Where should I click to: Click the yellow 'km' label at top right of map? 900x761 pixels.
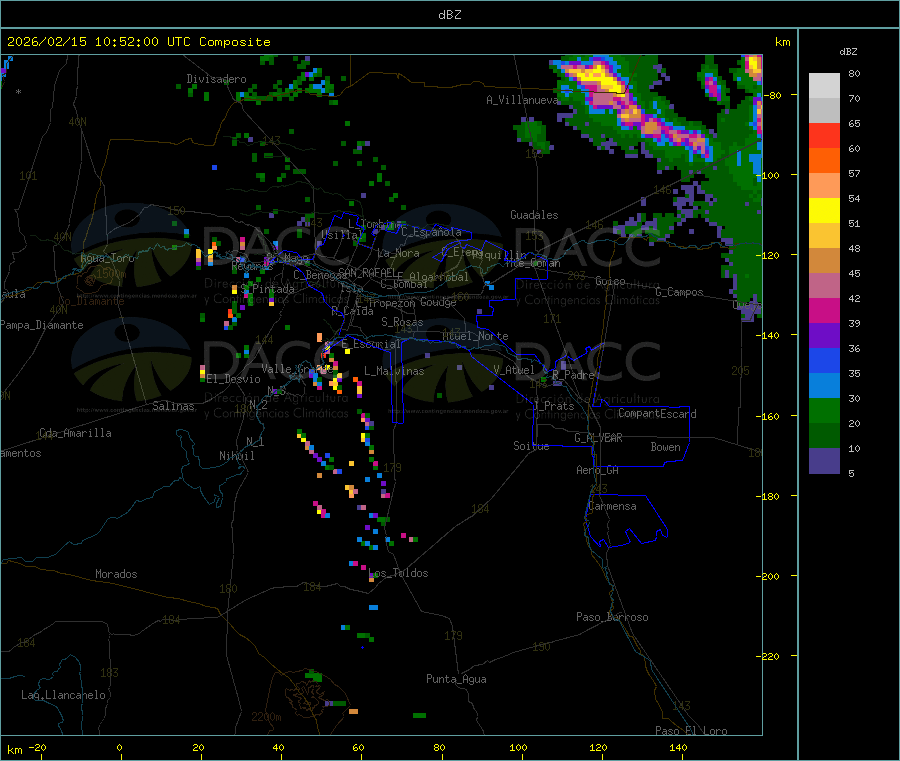pos(782,42)
